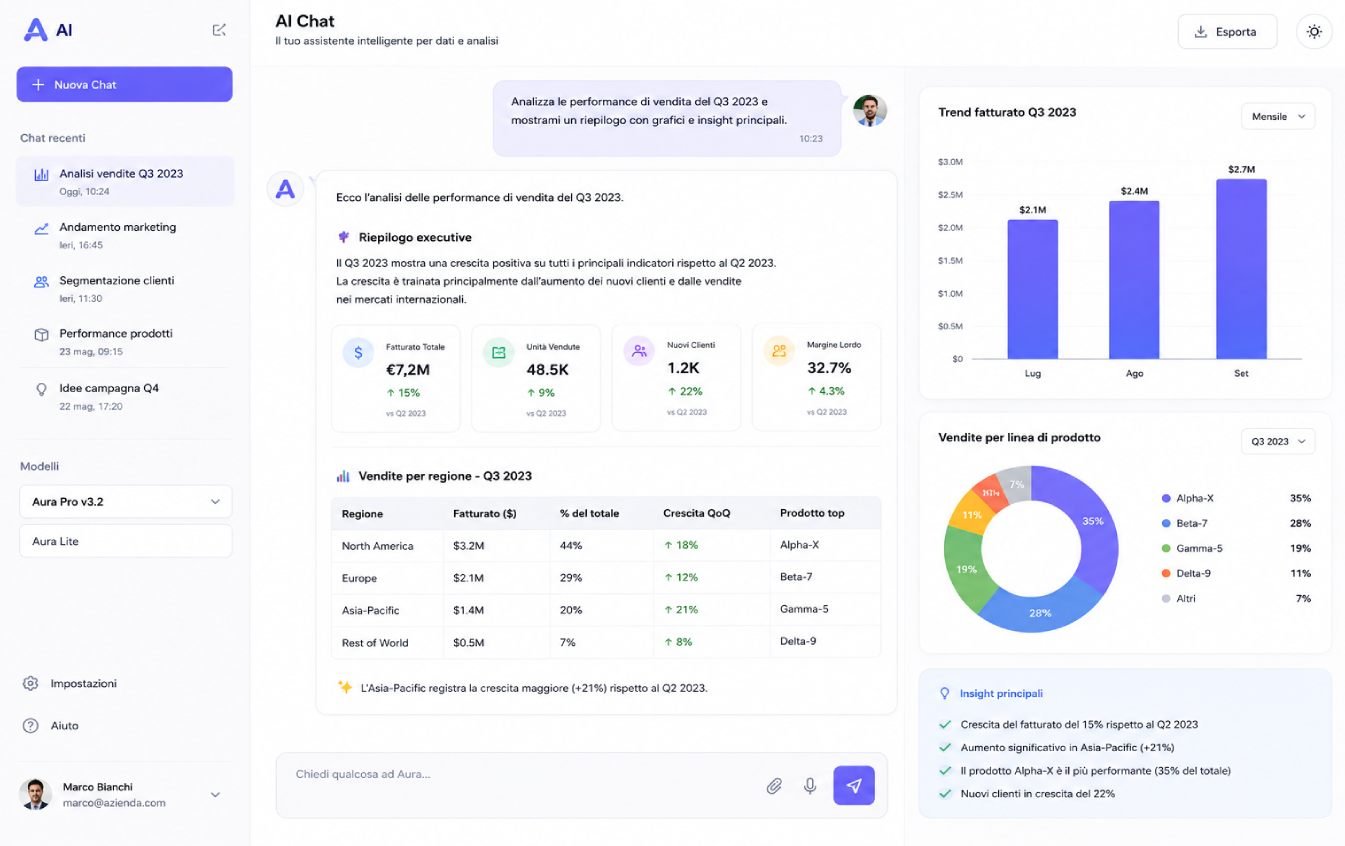Image resolution: width=1345 pixels, height=846 pixels.
Task: Click the Nuovi Clienti purple people icon
Action: pyautogui.click(x=639, y=351)
